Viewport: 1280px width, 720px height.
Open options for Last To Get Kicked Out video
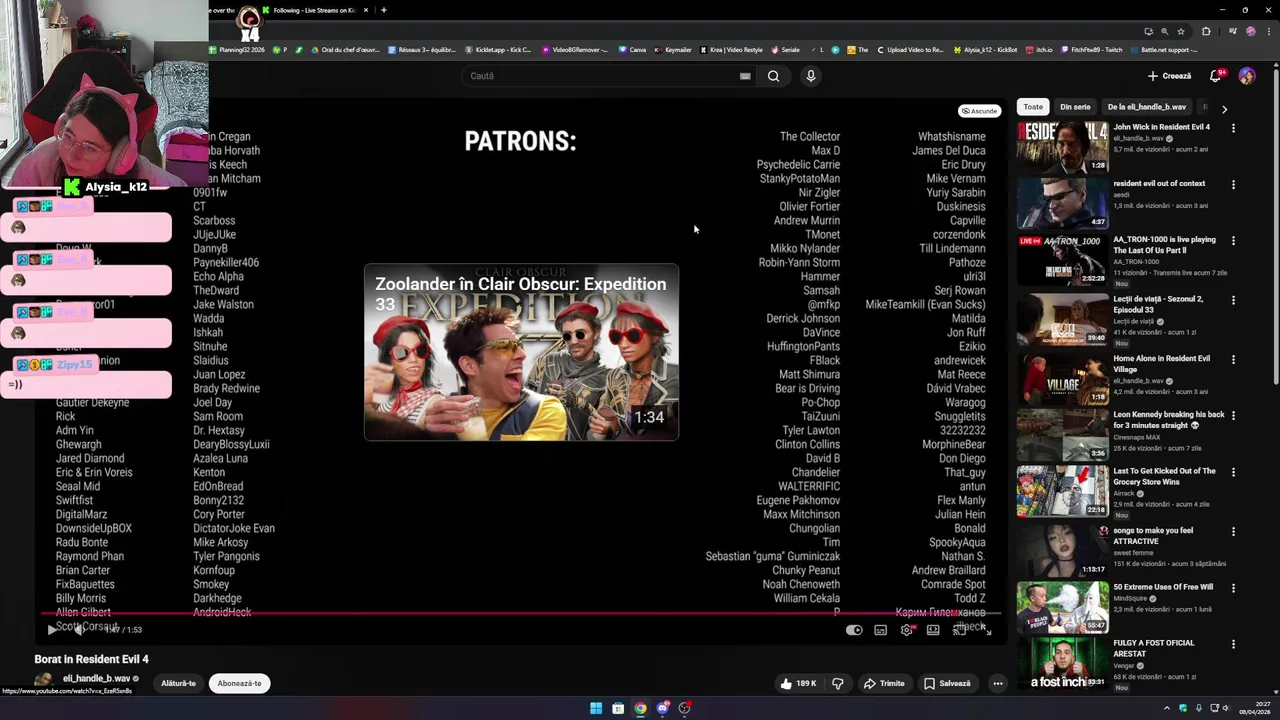(x=1233, y=473)
